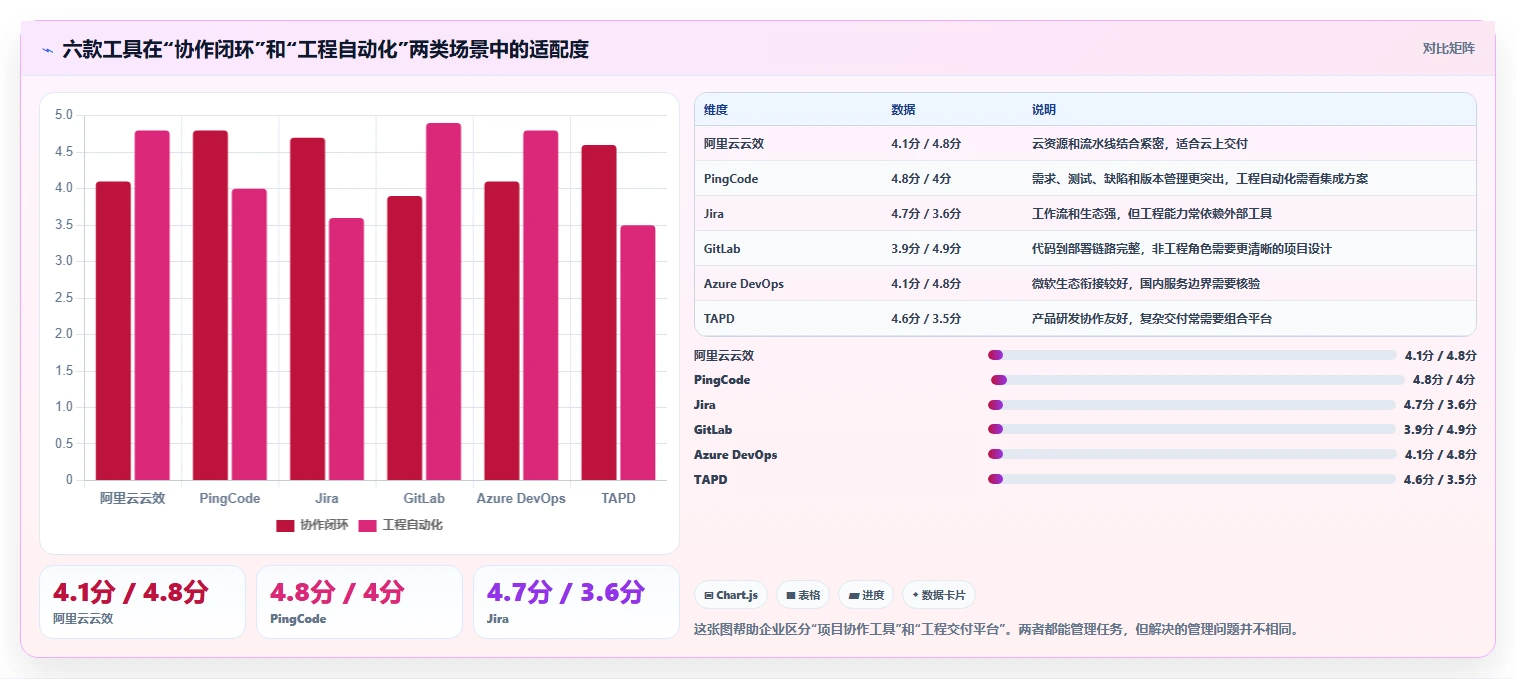Screen dimensions: 1516x679
Task: Click the 阿里云云效 工程自动化 bar in chart
Action: [x=152, y=305]
